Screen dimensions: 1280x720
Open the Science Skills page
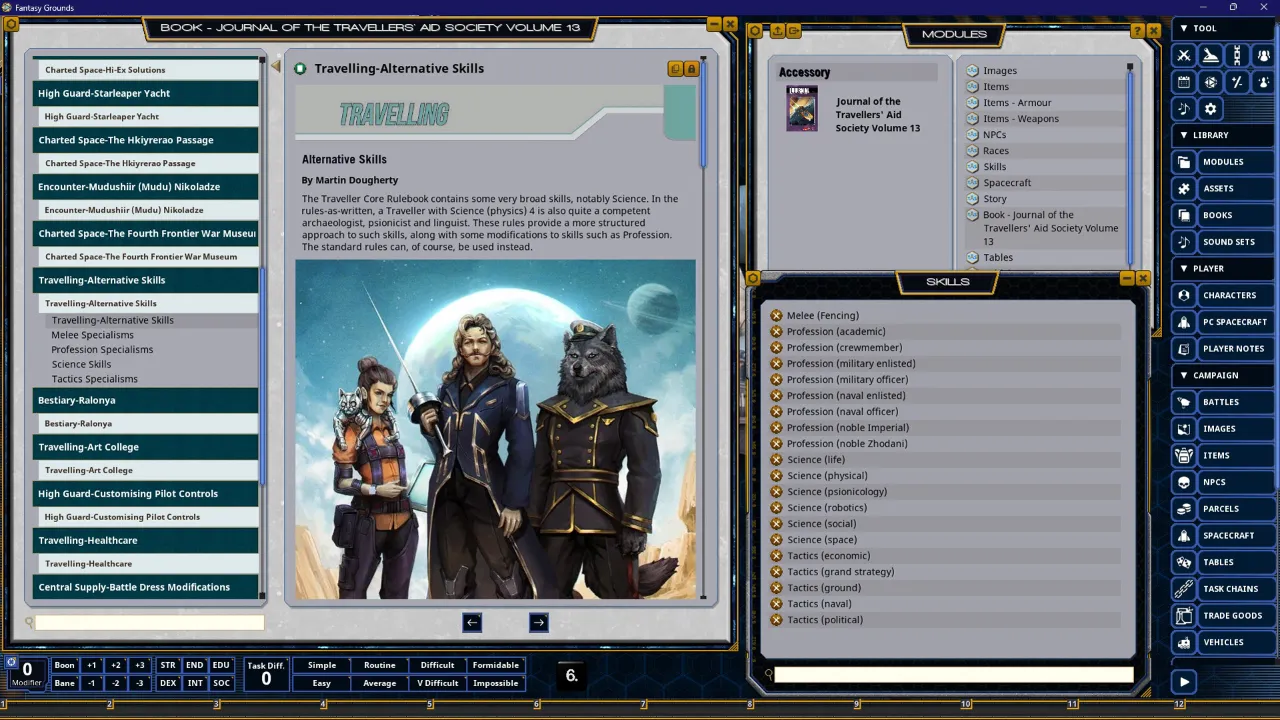(x=81, y=364)
